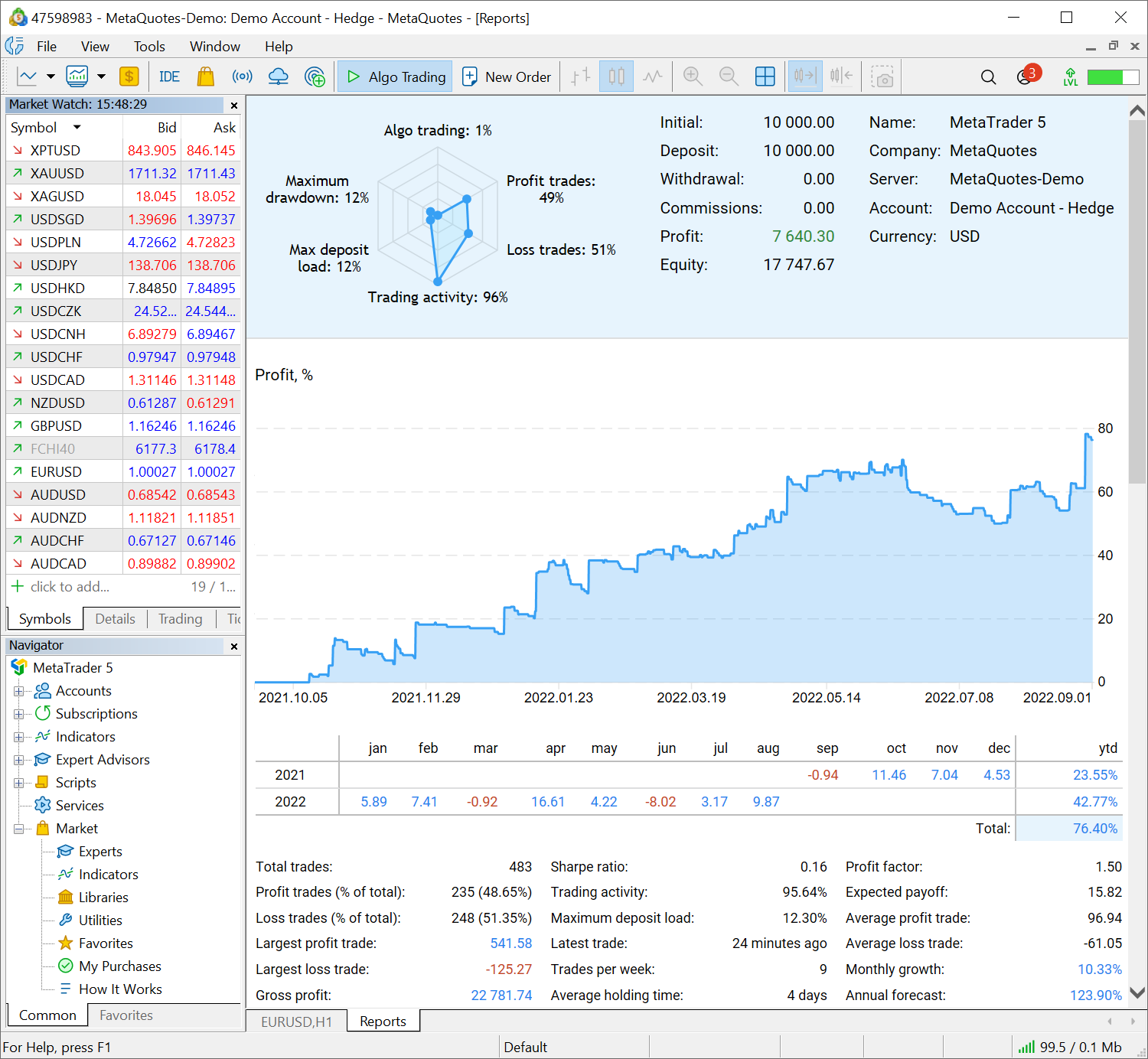Click the tile windows grid icon

765,77
